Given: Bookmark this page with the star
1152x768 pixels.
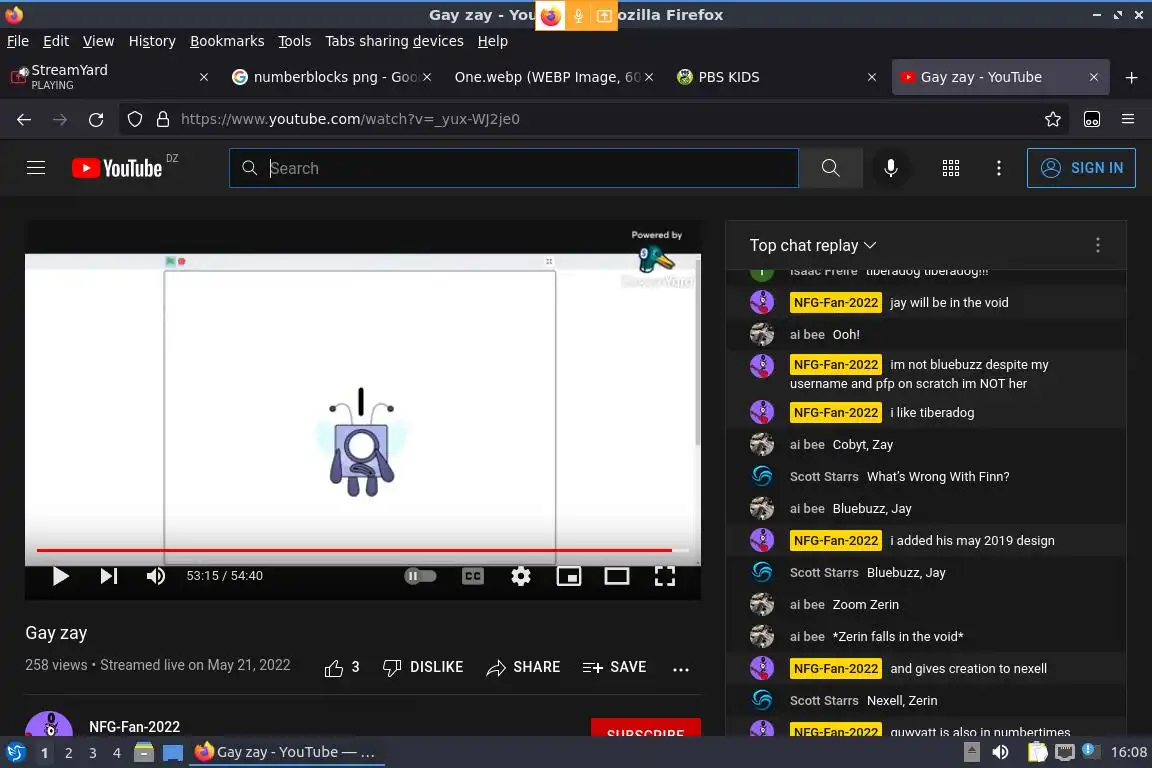Looking at the screenshot, I should [1053, 119].
